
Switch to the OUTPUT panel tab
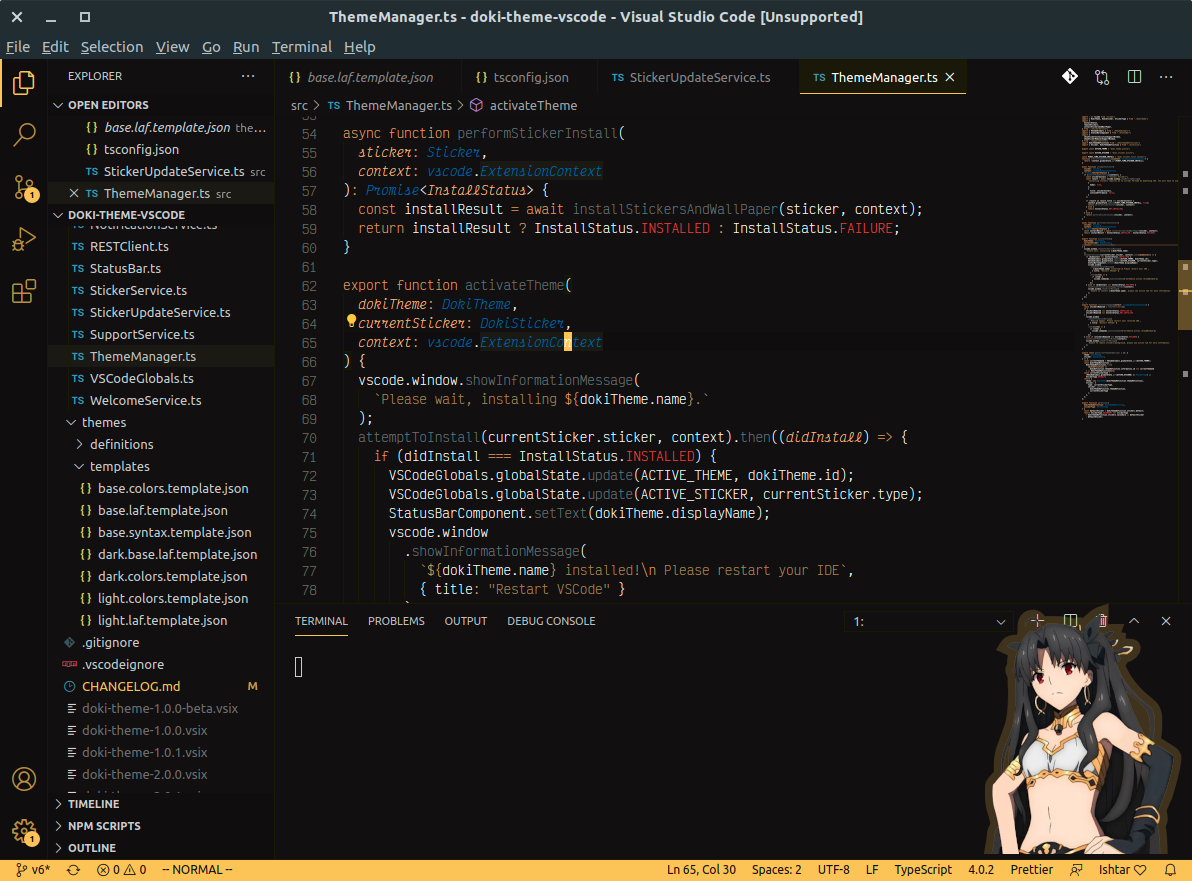[466, 621]
